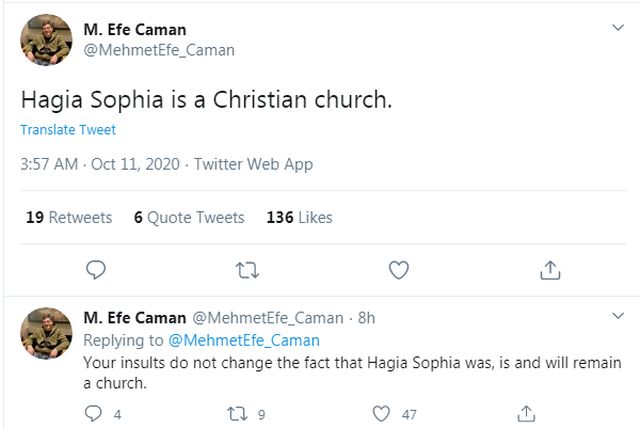This screenshot has width=640, height=429.
Task: Expand the reply tweet's options chevron
Action: click(616, 316)
